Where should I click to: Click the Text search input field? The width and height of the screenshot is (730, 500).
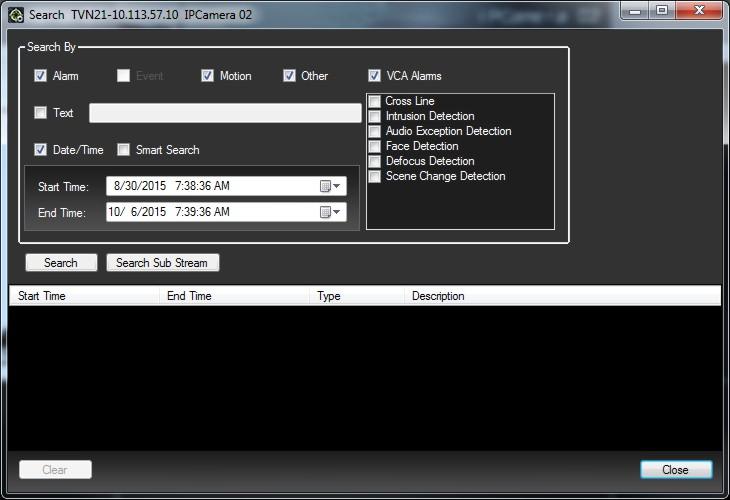(x=225, y=113)
